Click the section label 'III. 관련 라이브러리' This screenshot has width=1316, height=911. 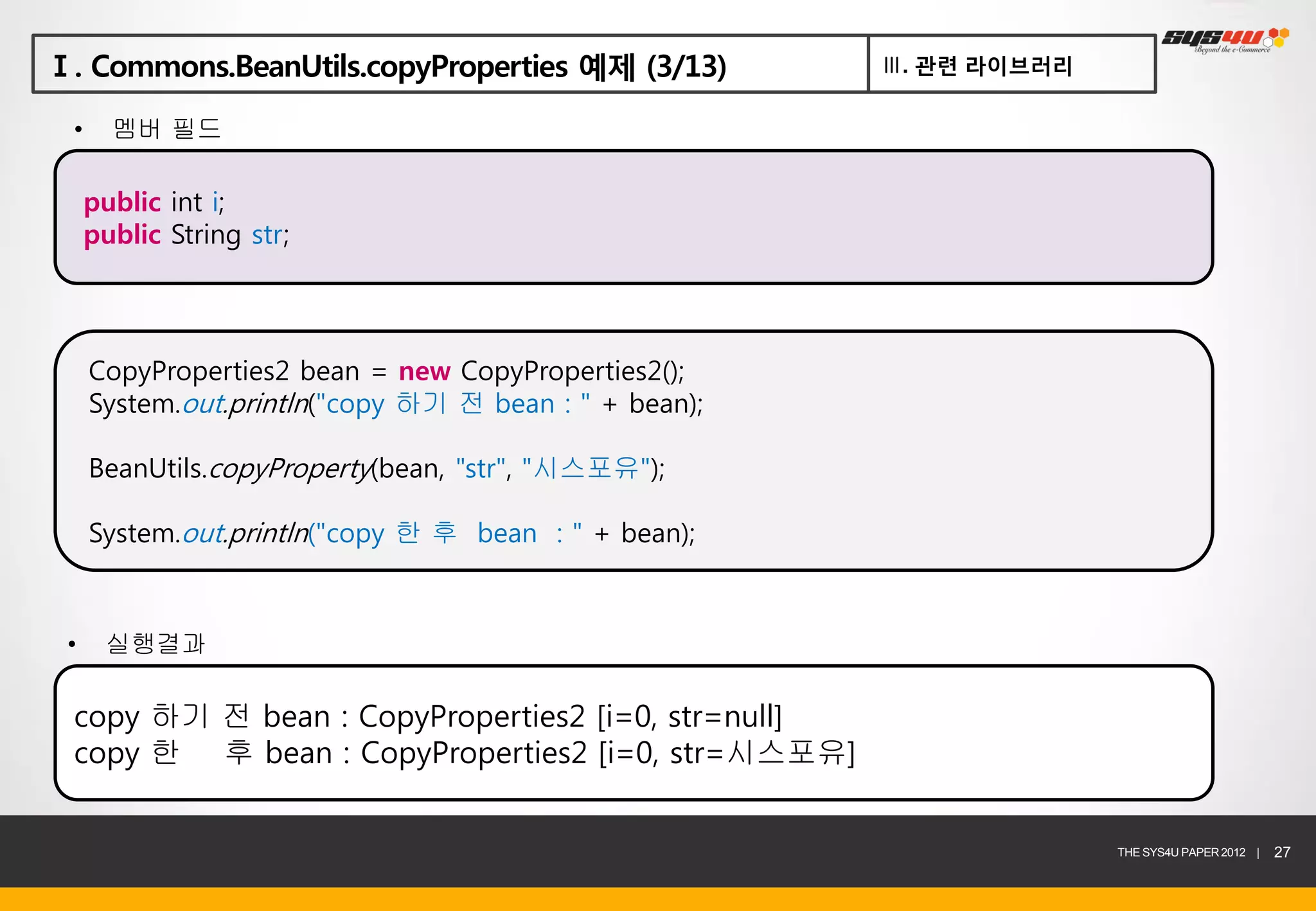click(978, 66)
